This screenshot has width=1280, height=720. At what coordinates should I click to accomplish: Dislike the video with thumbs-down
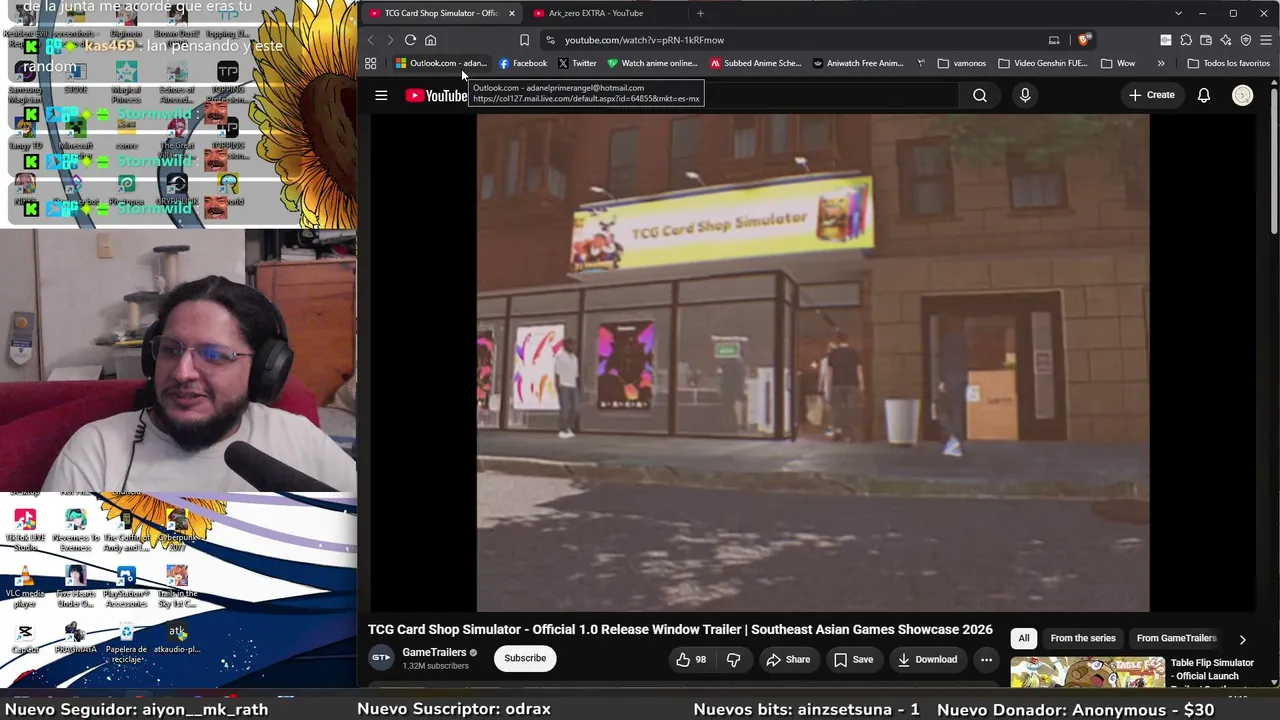733,659
